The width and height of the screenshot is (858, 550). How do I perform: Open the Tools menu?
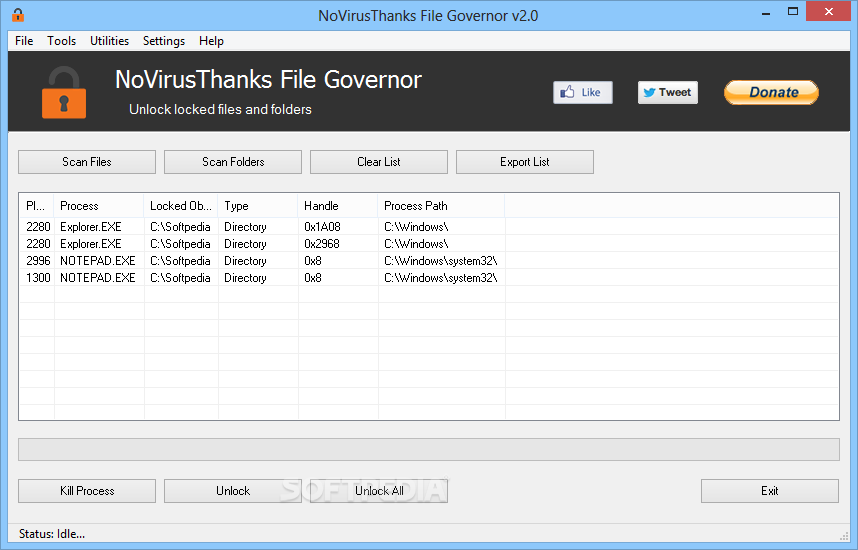click(x=61, y=41)
